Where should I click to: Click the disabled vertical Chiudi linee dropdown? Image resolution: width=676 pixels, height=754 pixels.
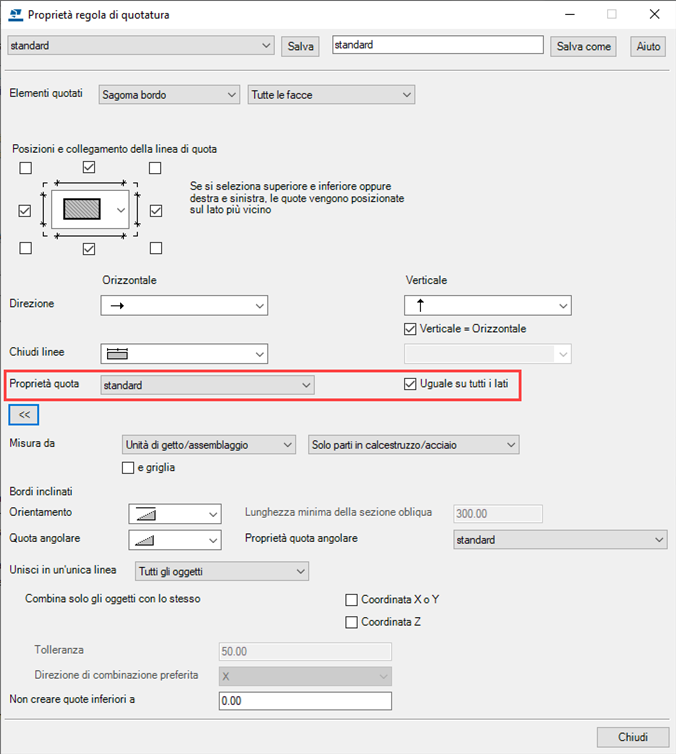pos(488,354)
